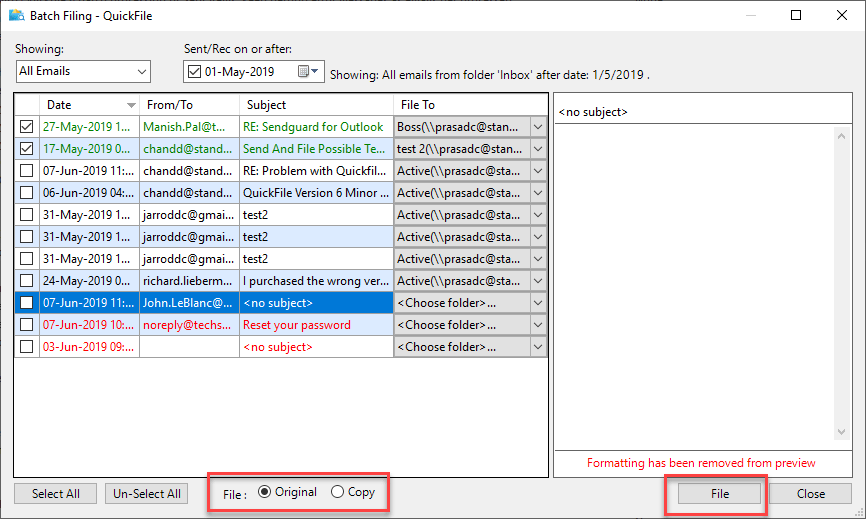866x519 pixels.
Task: Click the '06-Jun-2019 04:...' date cell
Action: pyautogui.click(x=88, y=193)
